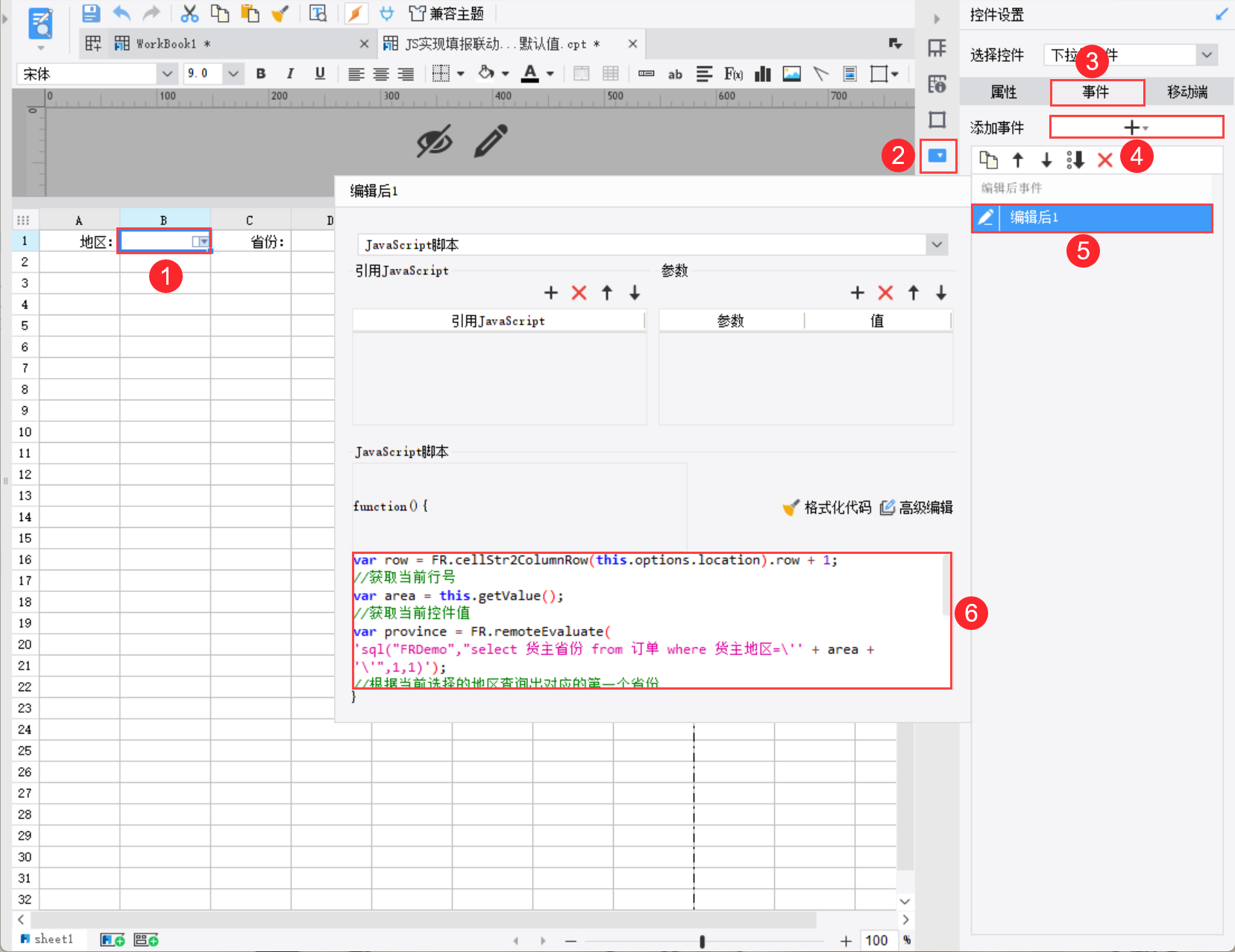Image resolution: width=1235 pixels, height=952 pixels.
Task: Toggle the crossed-eye visibility icon
Action: [435, 141]
